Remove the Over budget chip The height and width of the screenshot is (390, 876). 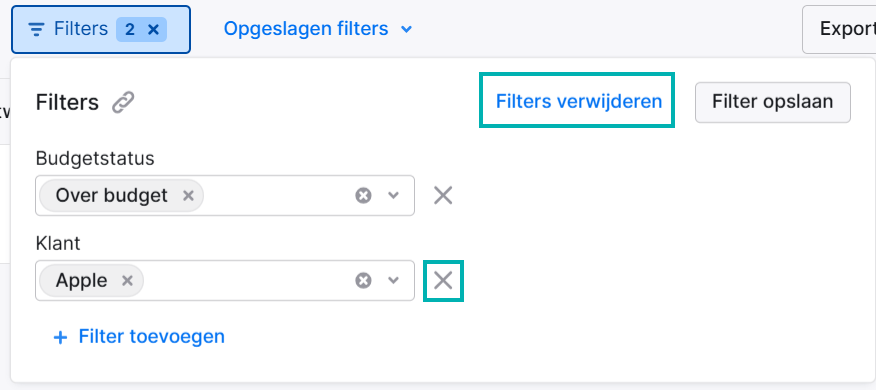click(x=188, y=196)
